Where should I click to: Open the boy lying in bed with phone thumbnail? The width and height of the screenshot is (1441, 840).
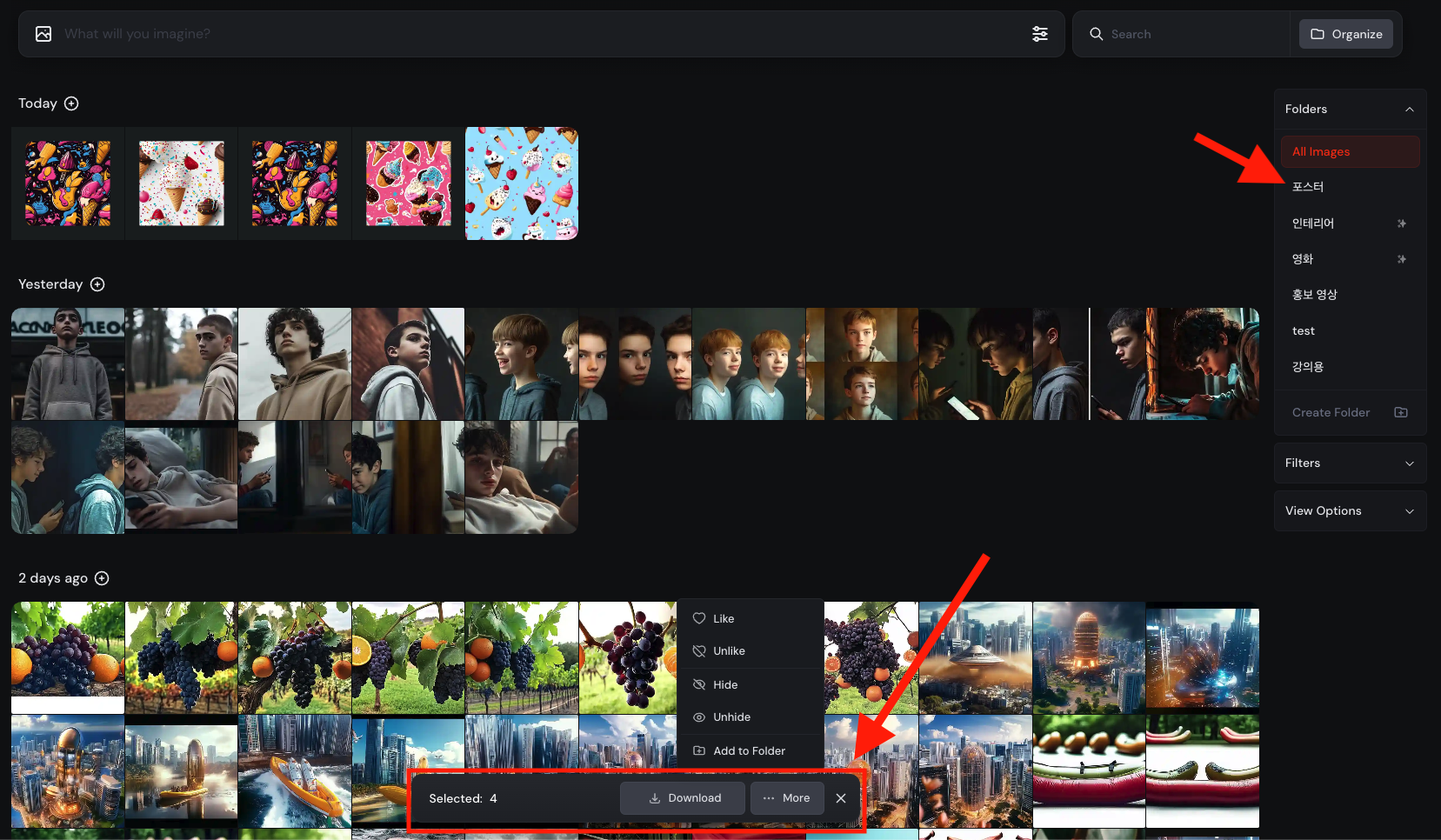(182, 477)
